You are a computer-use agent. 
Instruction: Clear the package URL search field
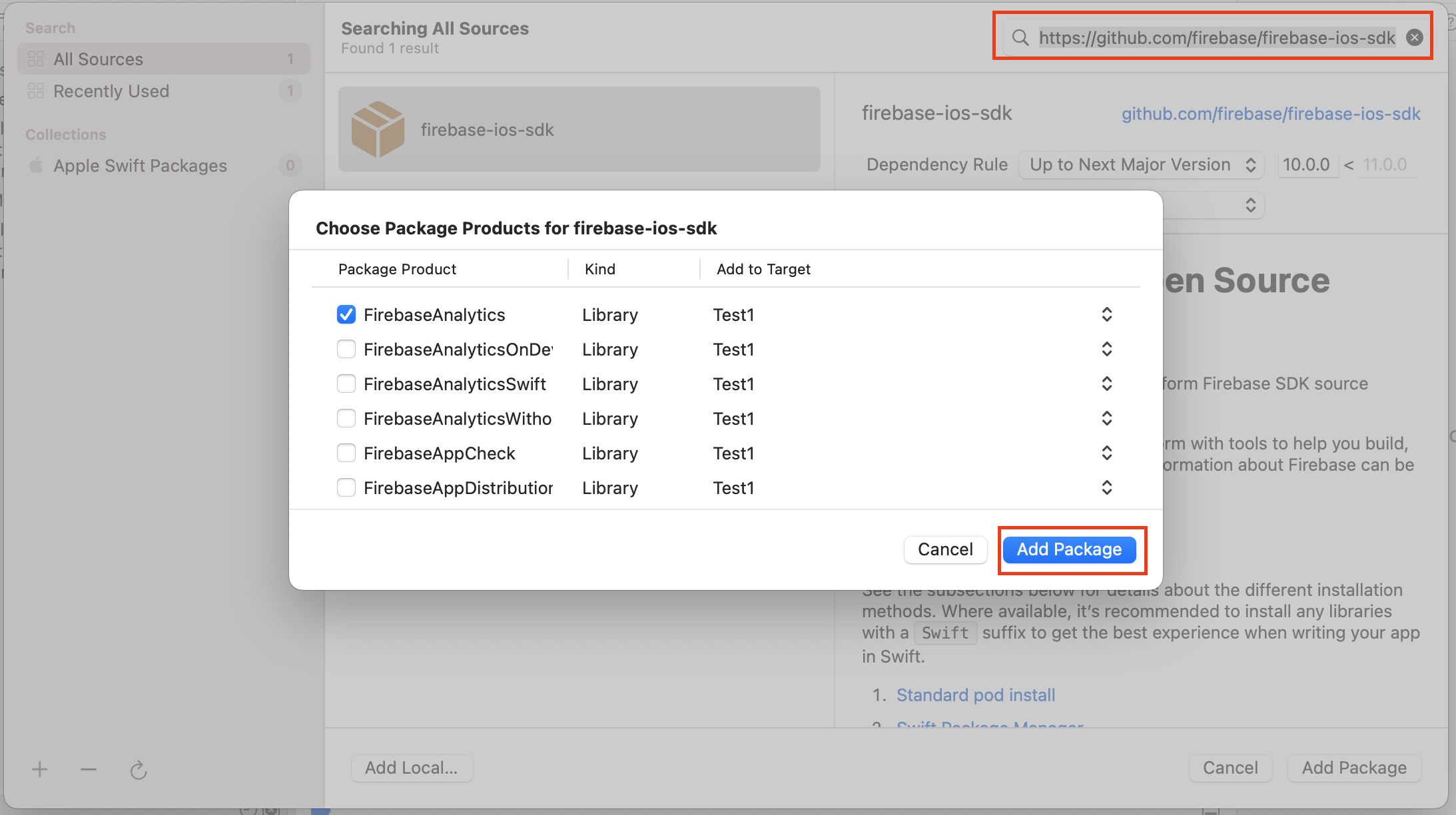click(1415, 37)
